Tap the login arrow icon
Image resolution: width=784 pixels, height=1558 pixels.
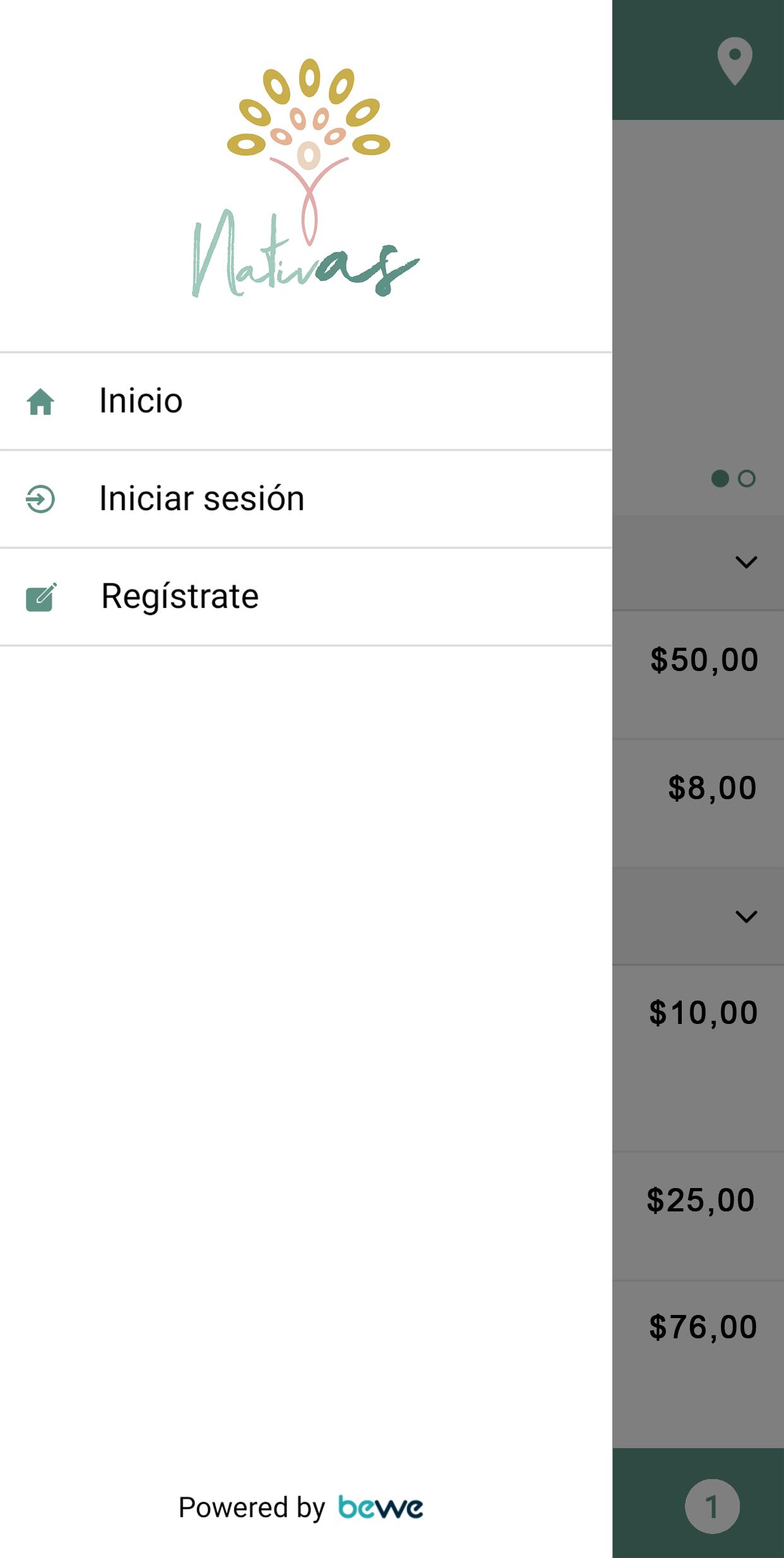coord(40,499)
